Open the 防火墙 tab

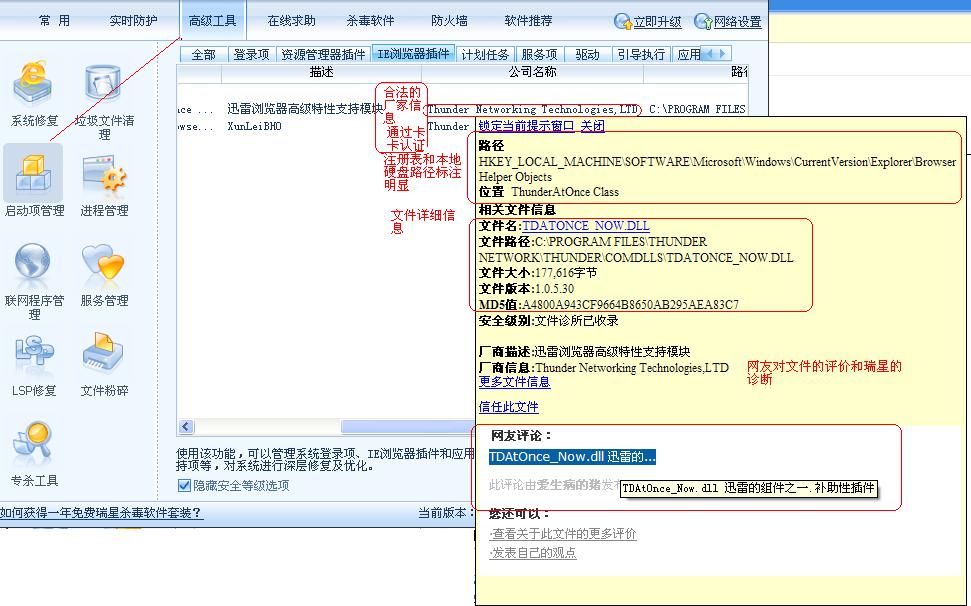449,21
